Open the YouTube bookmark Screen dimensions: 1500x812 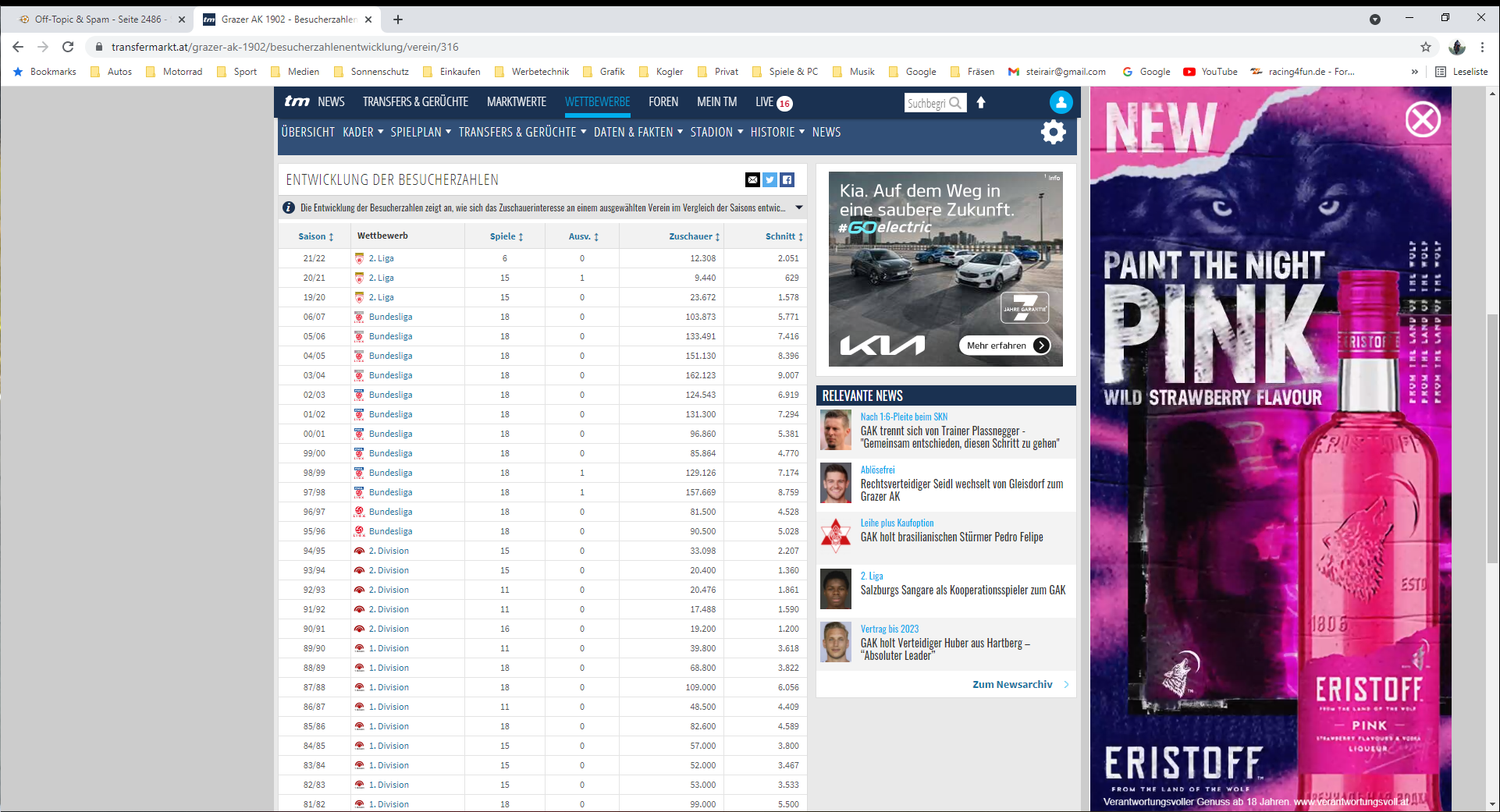pos(1210,72)
